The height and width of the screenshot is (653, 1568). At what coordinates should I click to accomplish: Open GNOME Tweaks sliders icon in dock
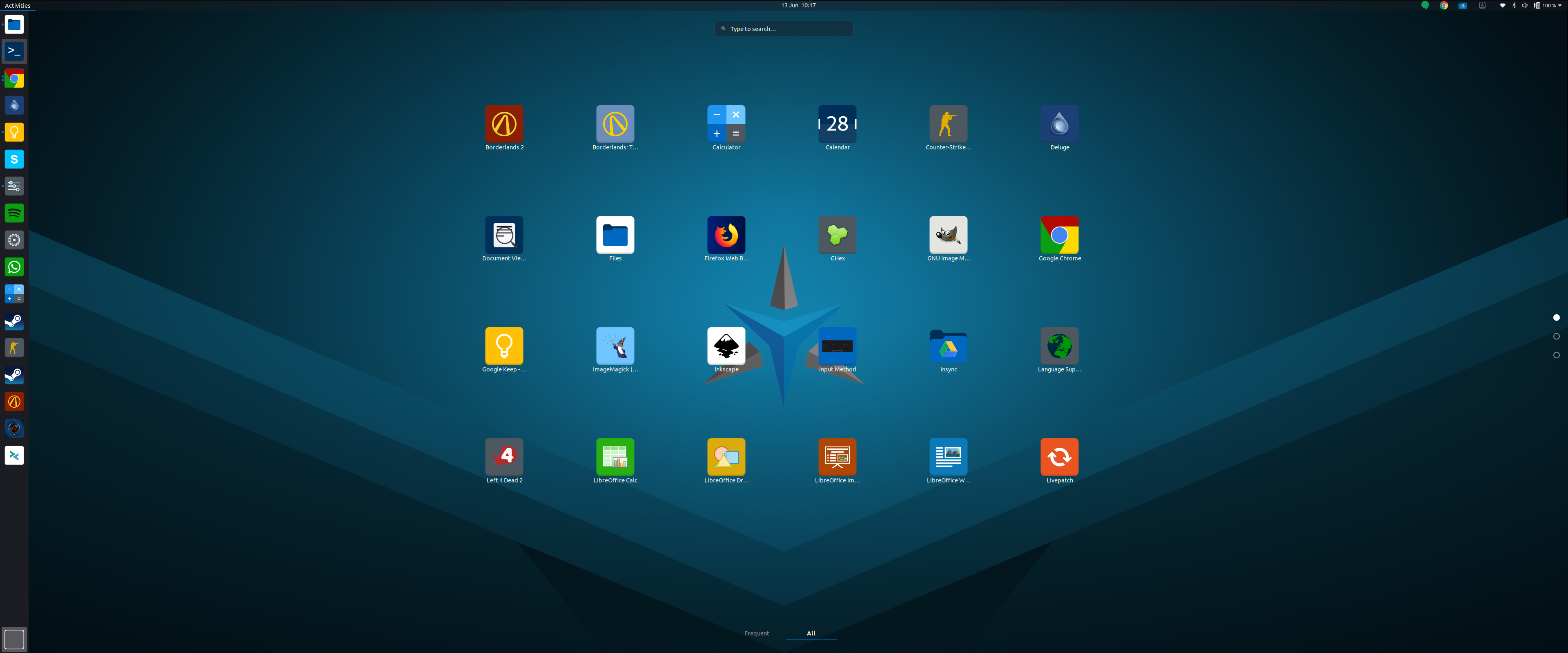coord(14,186)
